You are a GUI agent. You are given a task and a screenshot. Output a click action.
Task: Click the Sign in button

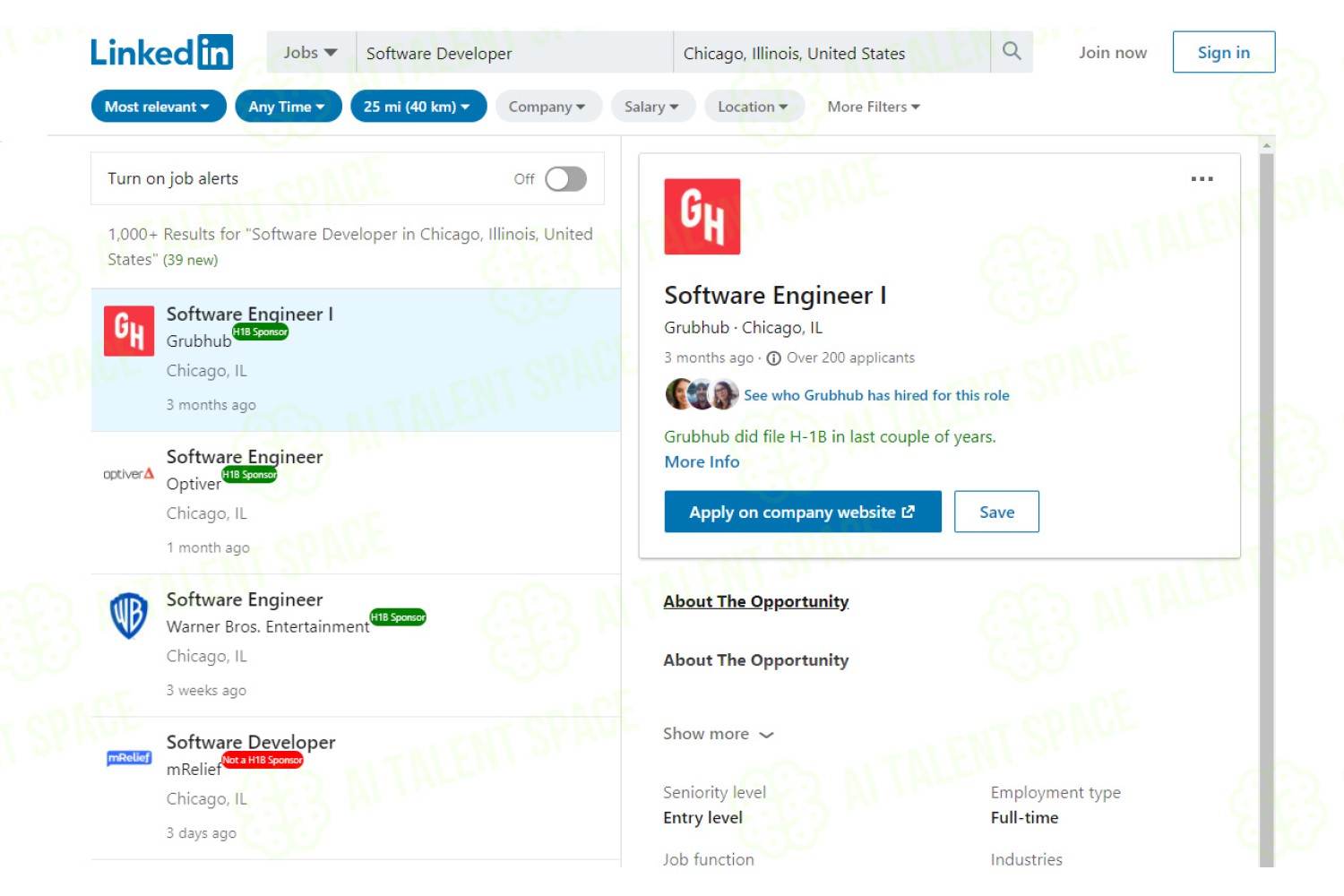pyautogui.click(x=1224, y=52)
